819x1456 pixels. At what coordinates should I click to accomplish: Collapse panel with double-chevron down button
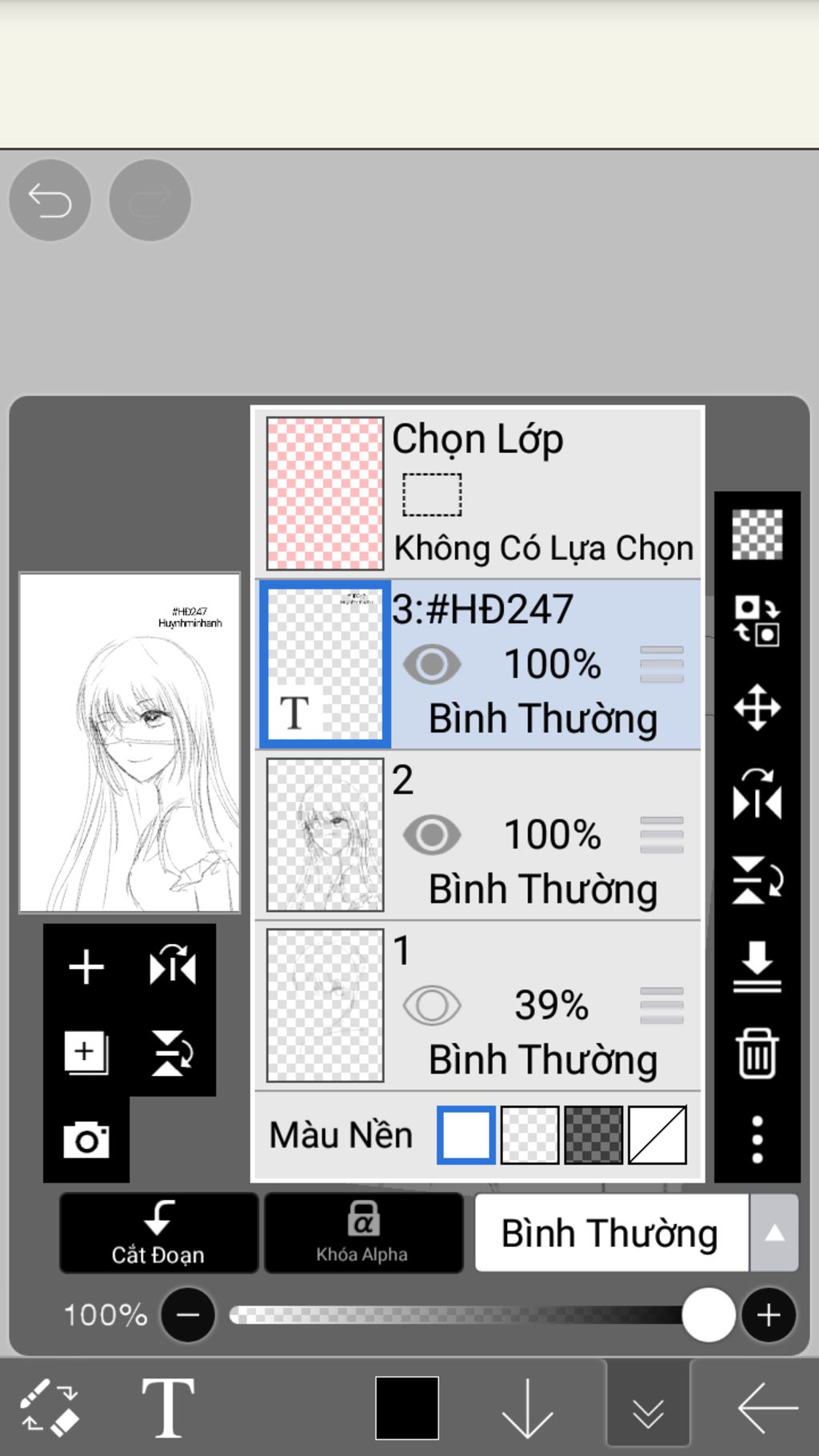tap(648, 1407)
